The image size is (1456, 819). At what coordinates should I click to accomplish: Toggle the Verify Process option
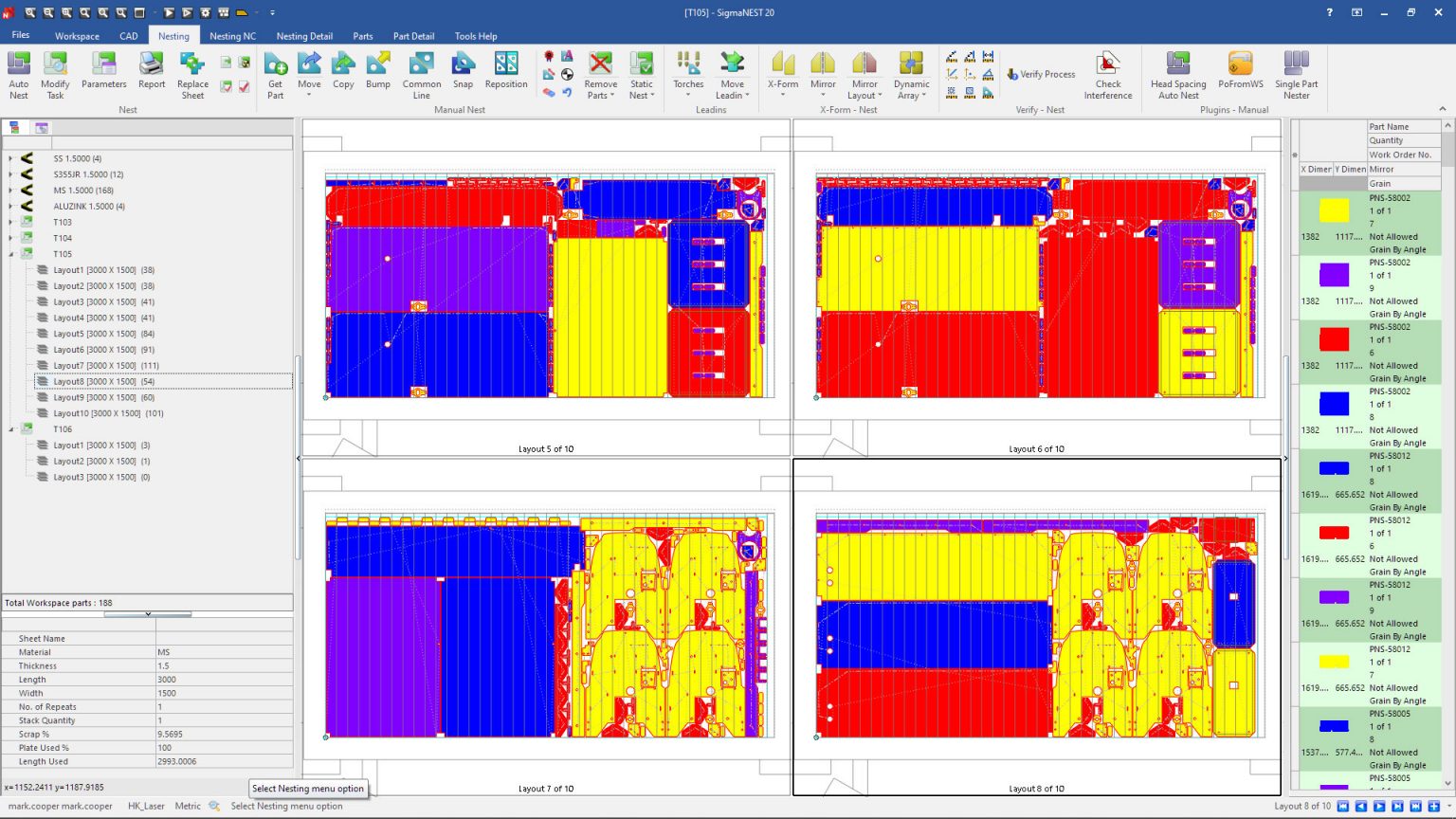[x=1041, y=74]
